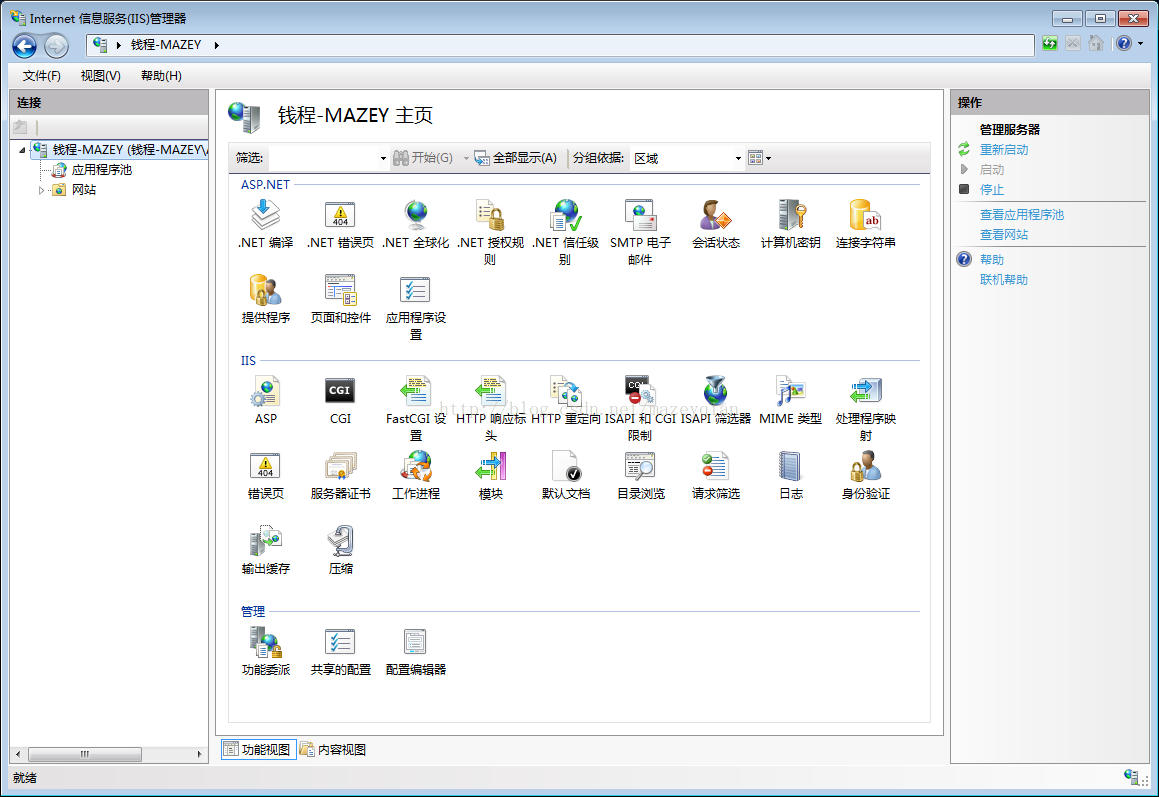The image size is (1159, 797).
Task: Open the IIS 错误页 feature
Action: pos(265,475)
